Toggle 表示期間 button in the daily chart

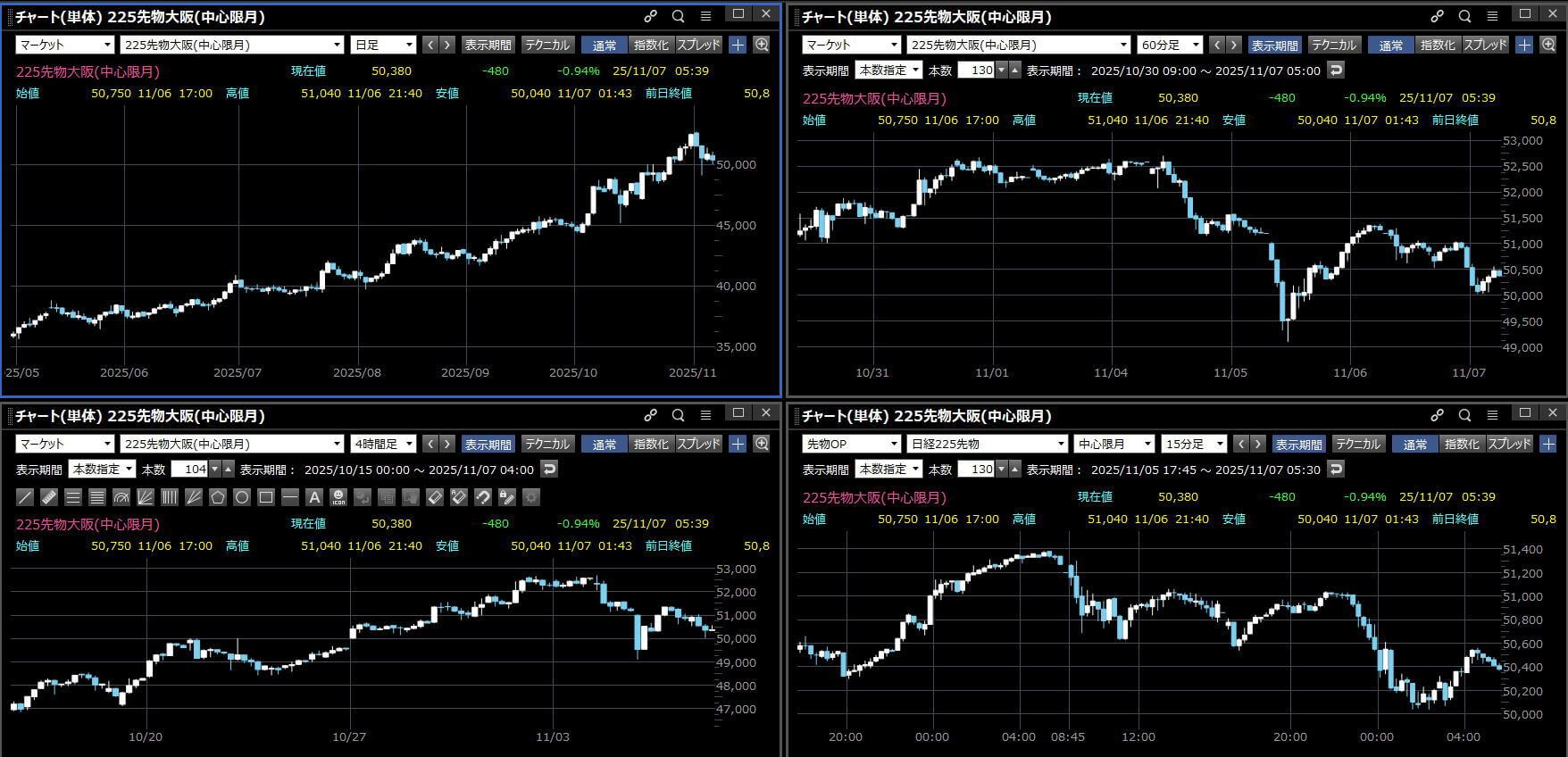point(488,45)
